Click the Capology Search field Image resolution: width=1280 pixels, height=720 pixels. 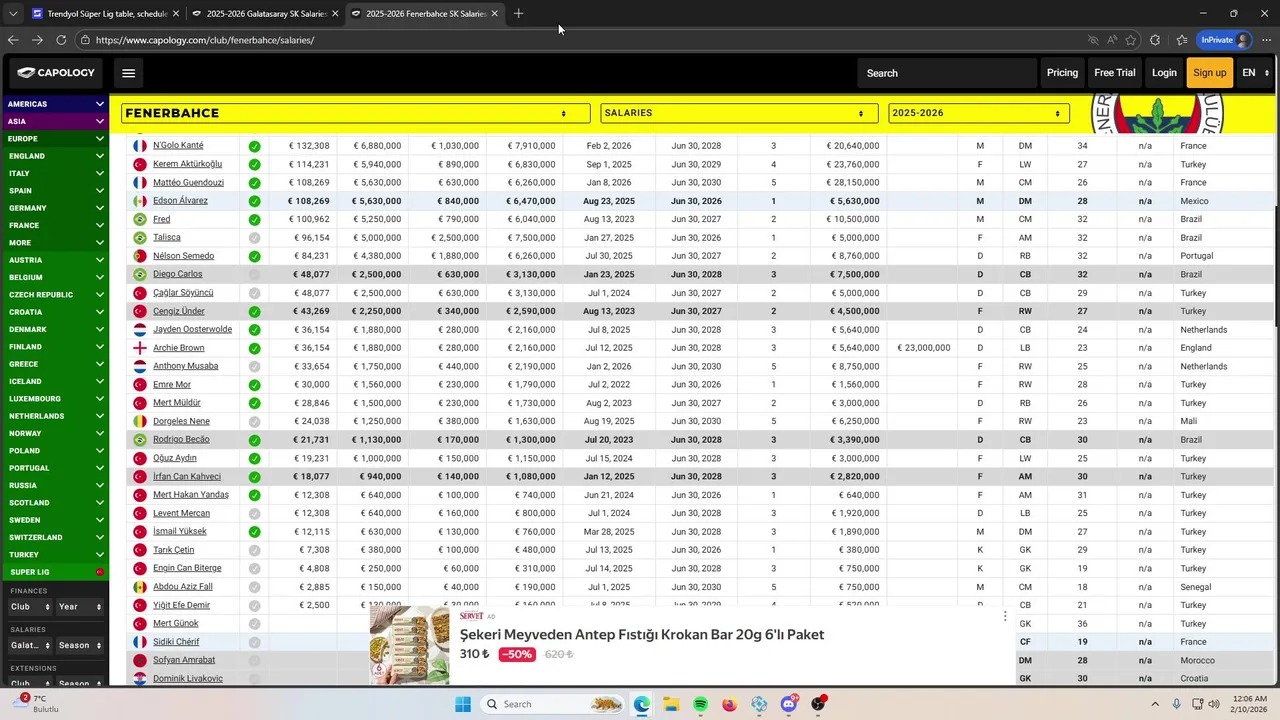point(947,73)
